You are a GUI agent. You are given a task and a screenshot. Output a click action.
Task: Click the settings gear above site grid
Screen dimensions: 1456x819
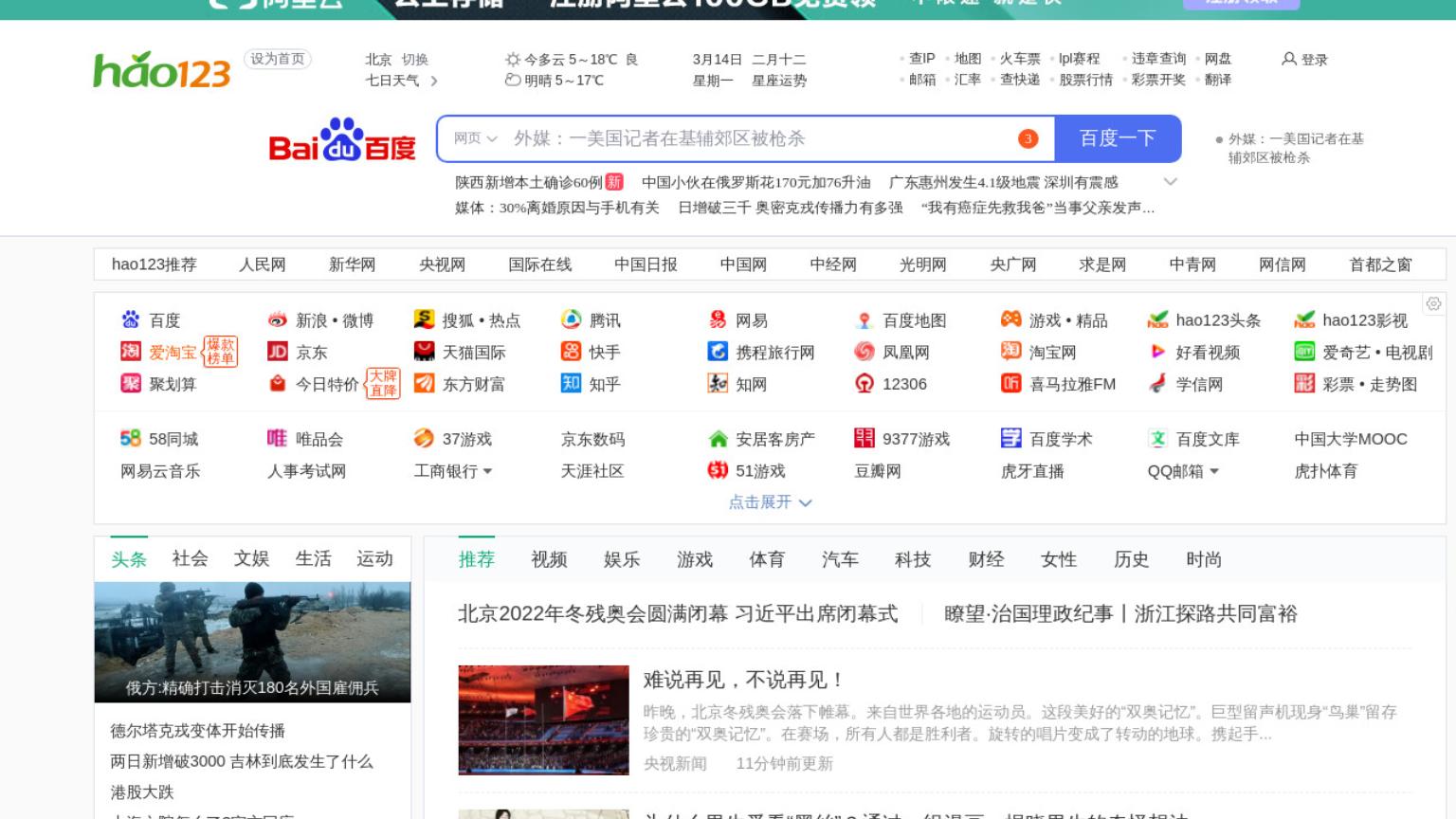(1433, 303)
